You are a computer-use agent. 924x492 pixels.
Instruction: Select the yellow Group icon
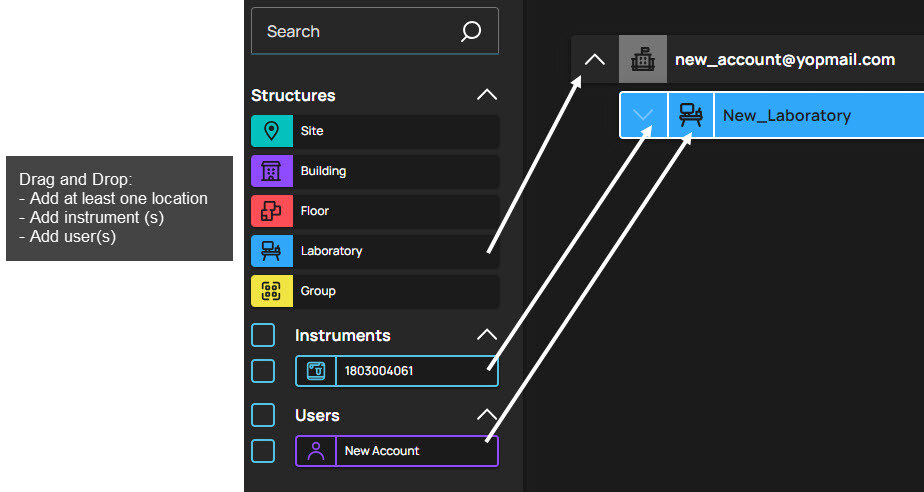pos(271,291)
